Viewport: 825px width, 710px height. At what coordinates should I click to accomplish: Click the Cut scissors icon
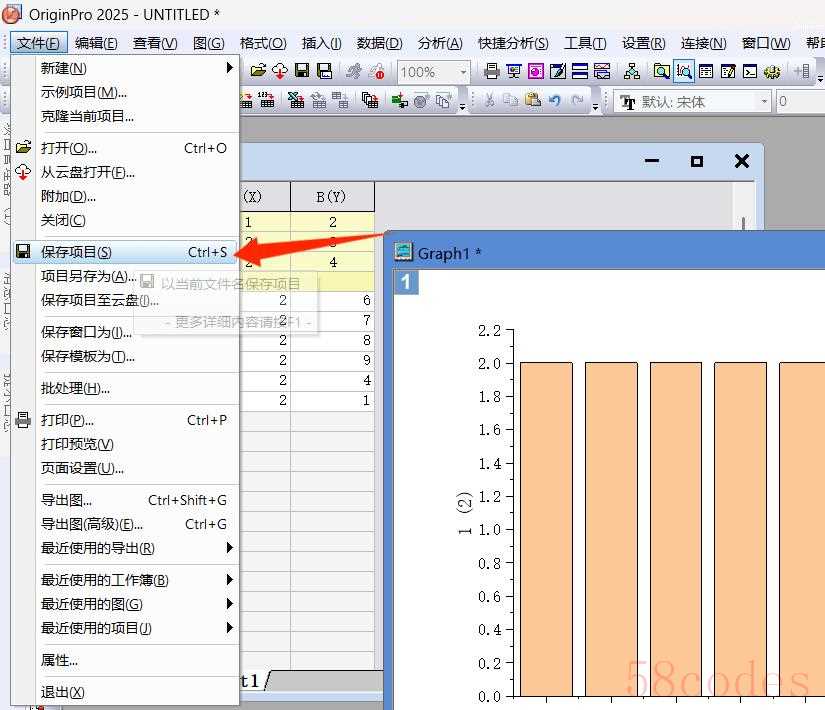[489, 100]
